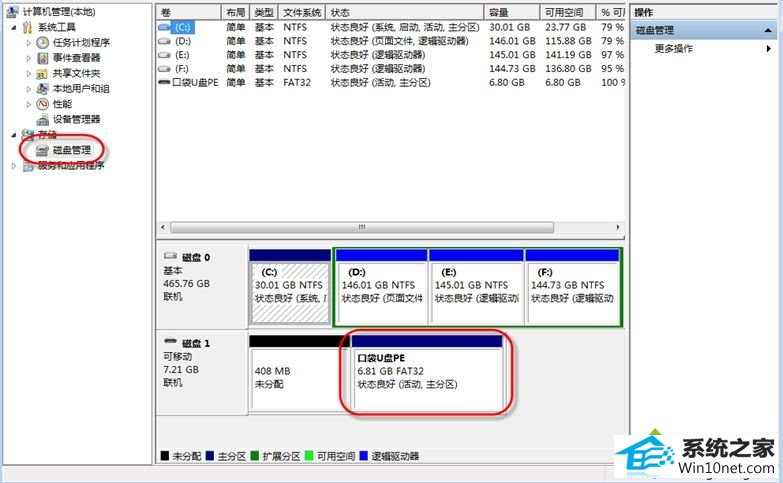This screenshot has height=483, width=783.
Task: Click the 141.19 GB free space cell
Action: click(x=568, y=55)
